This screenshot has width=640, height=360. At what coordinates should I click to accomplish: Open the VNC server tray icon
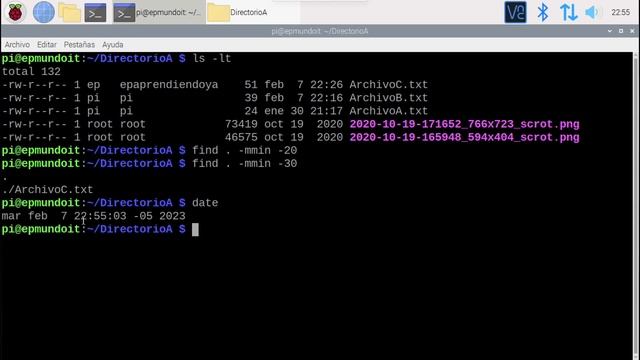(x=515, y=12)
